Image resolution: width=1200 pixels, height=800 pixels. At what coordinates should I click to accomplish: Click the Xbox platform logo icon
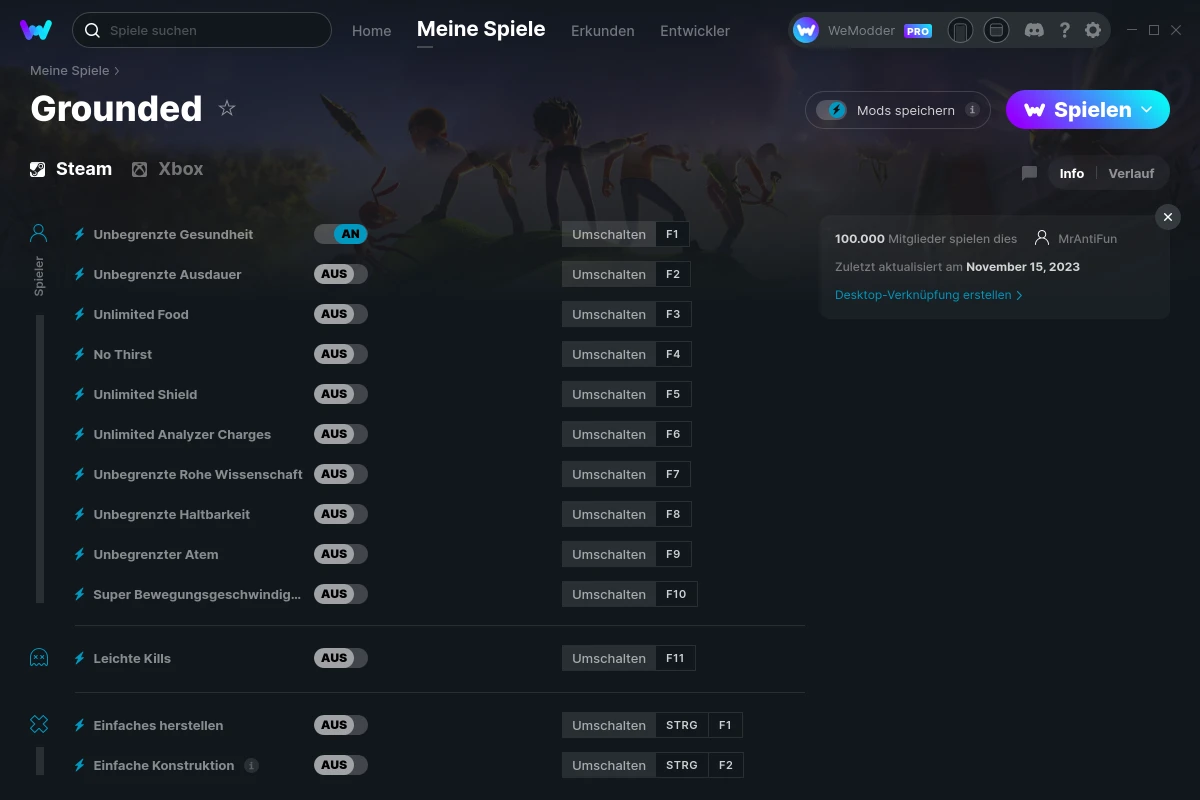click(x=140, y=169)
